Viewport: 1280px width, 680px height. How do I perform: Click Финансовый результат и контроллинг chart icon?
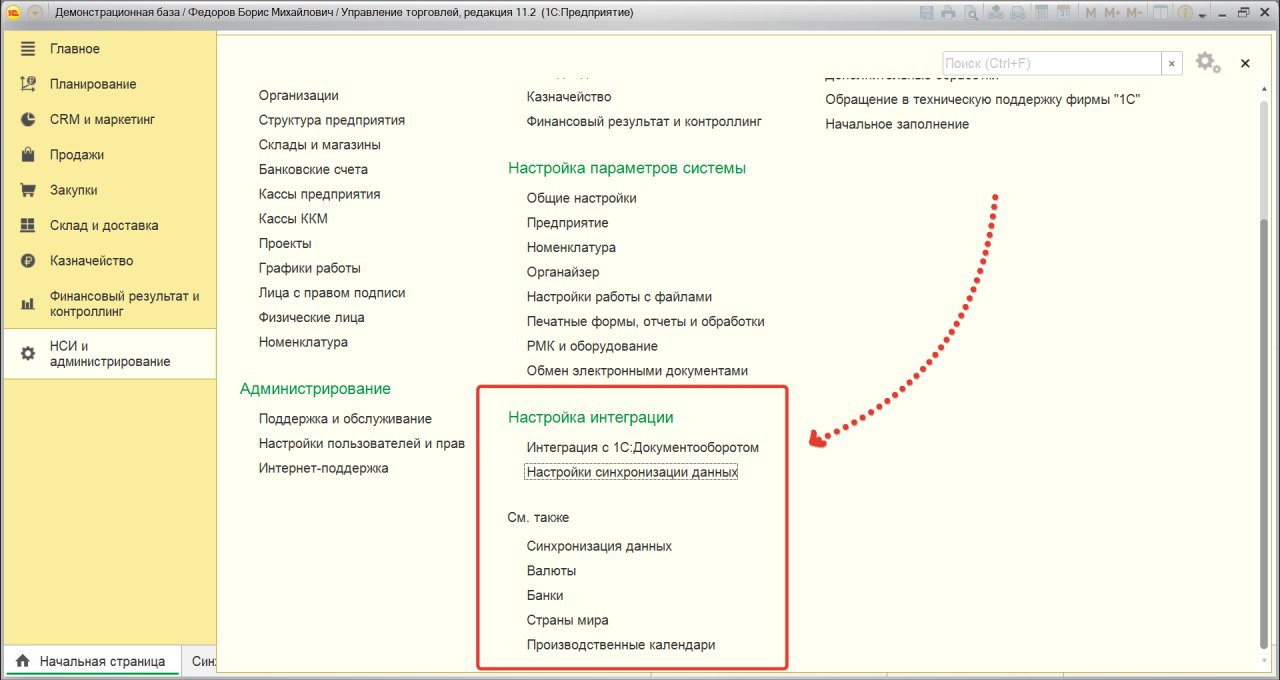click(28, 304)
